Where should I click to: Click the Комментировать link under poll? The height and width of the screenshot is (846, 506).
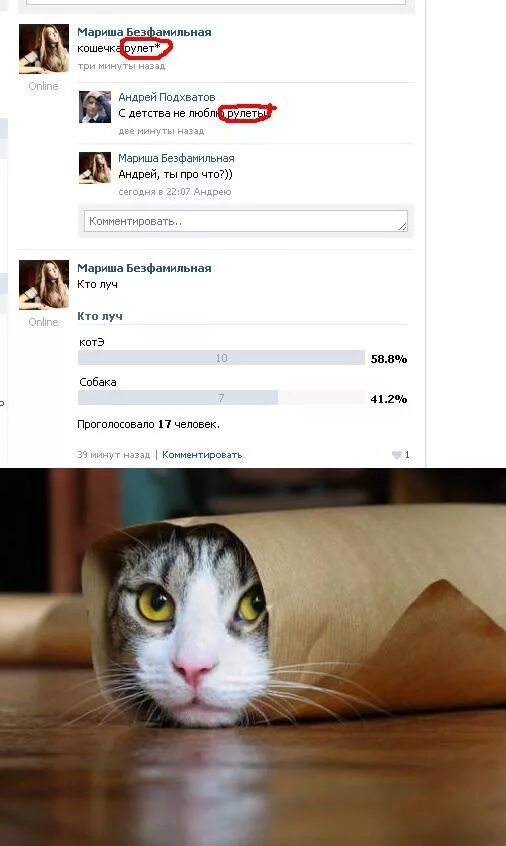click(202, 455)
